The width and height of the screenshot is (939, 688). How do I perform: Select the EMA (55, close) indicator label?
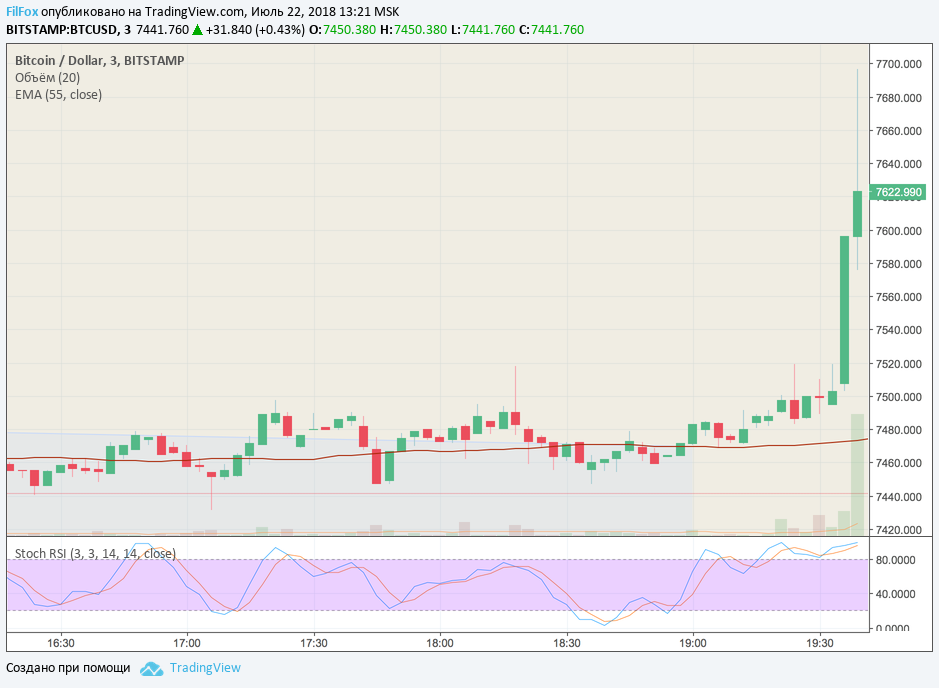point(58,94)
